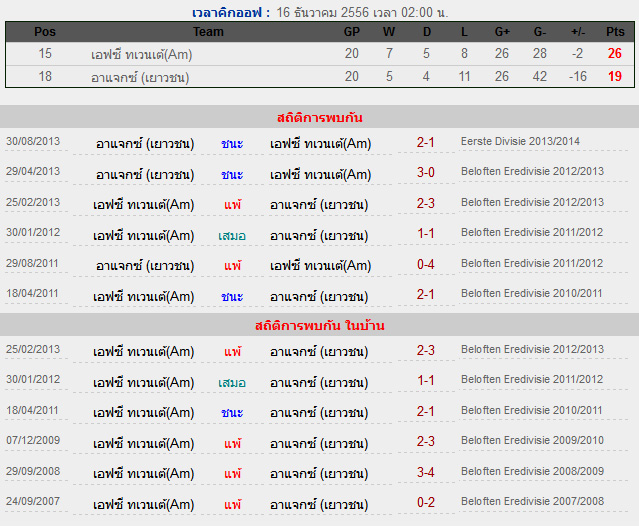
Task: Select match date '30/08/2013'
Action: click(33, 141)
